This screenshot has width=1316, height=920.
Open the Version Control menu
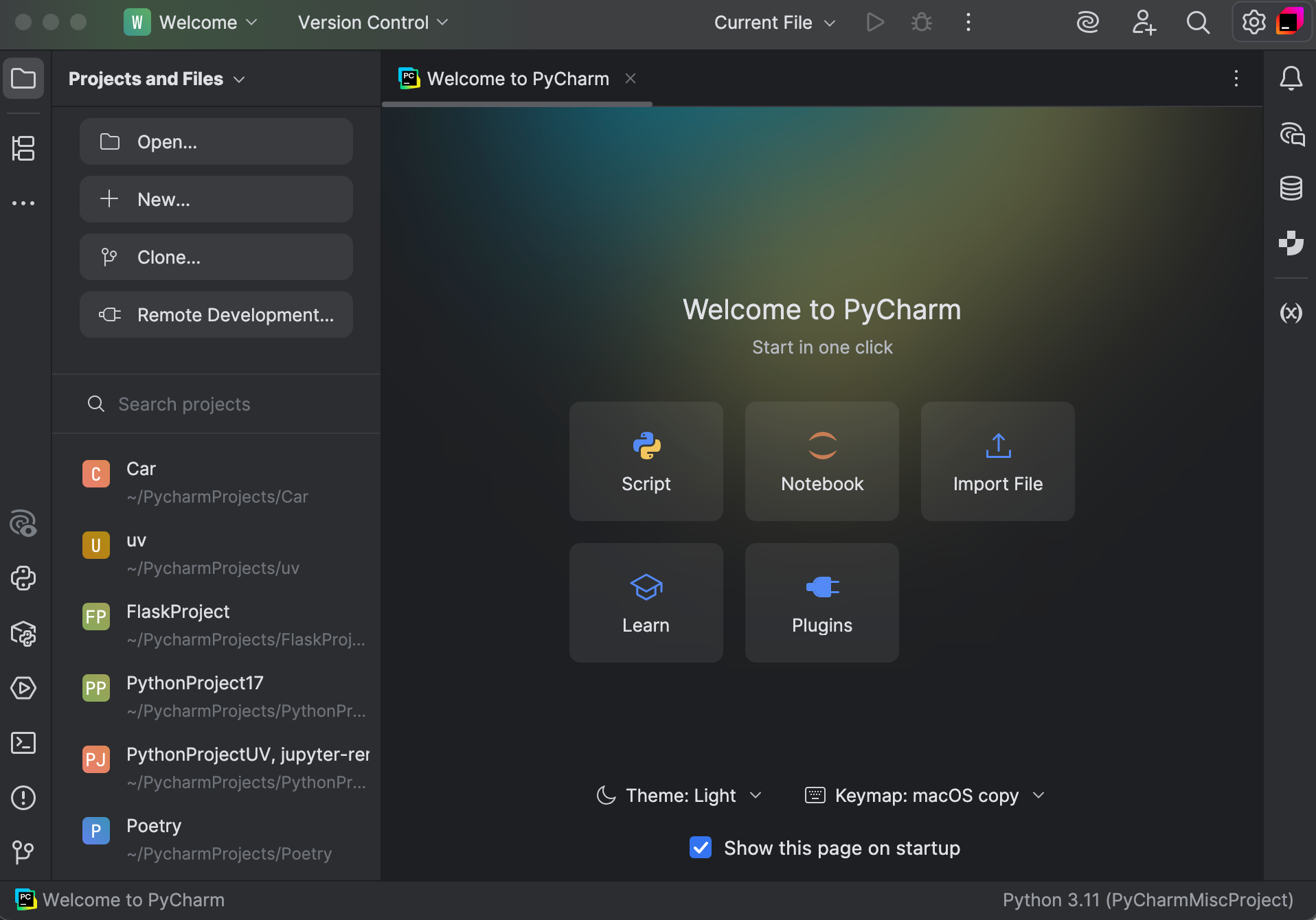(372, 22)
